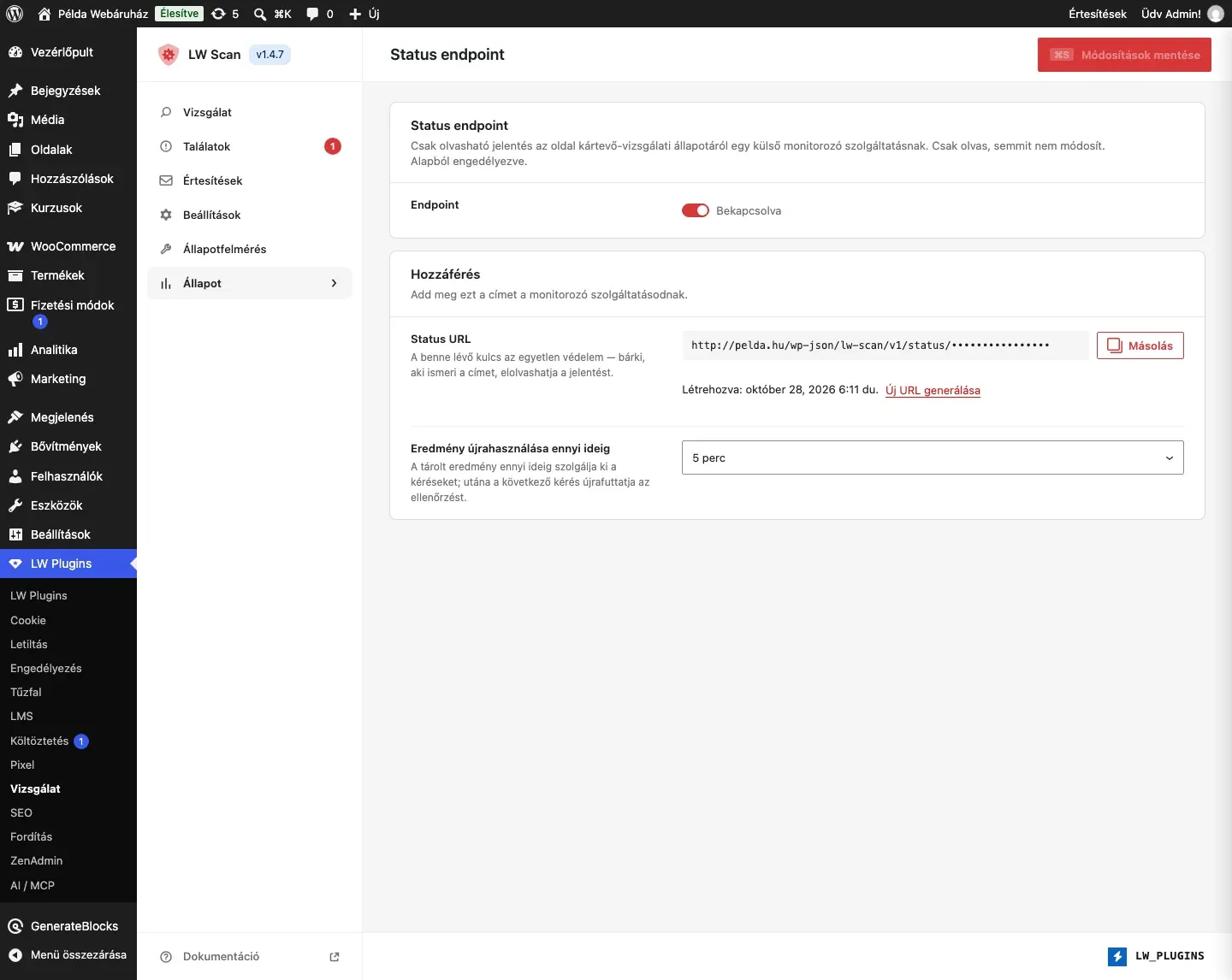Screen dimensions: 1232x980
Task: Open the Értesítések item in top admin bar
Action: pyautogui.click(x=1098, y=14)
